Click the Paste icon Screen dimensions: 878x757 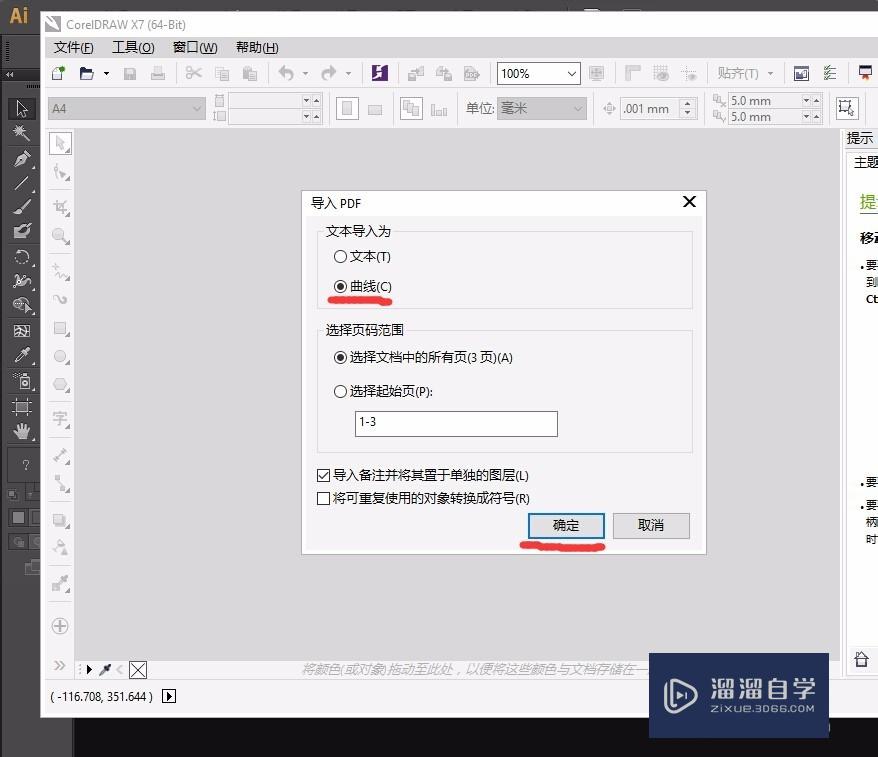(250, 74)
